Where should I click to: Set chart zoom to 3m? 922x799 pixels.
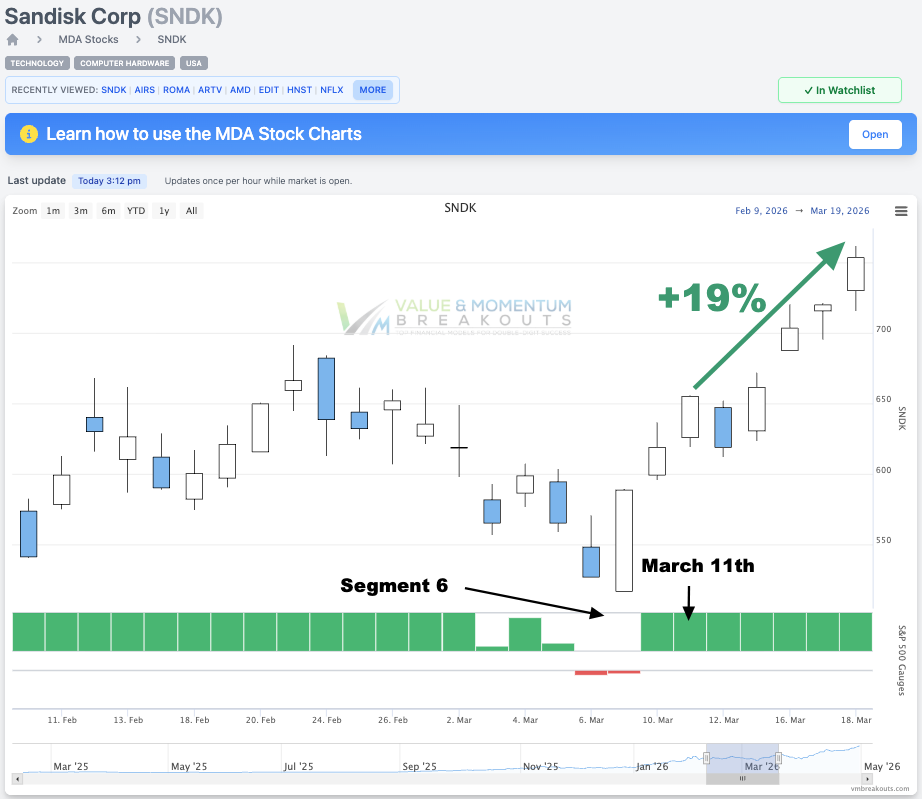[81, 210]
